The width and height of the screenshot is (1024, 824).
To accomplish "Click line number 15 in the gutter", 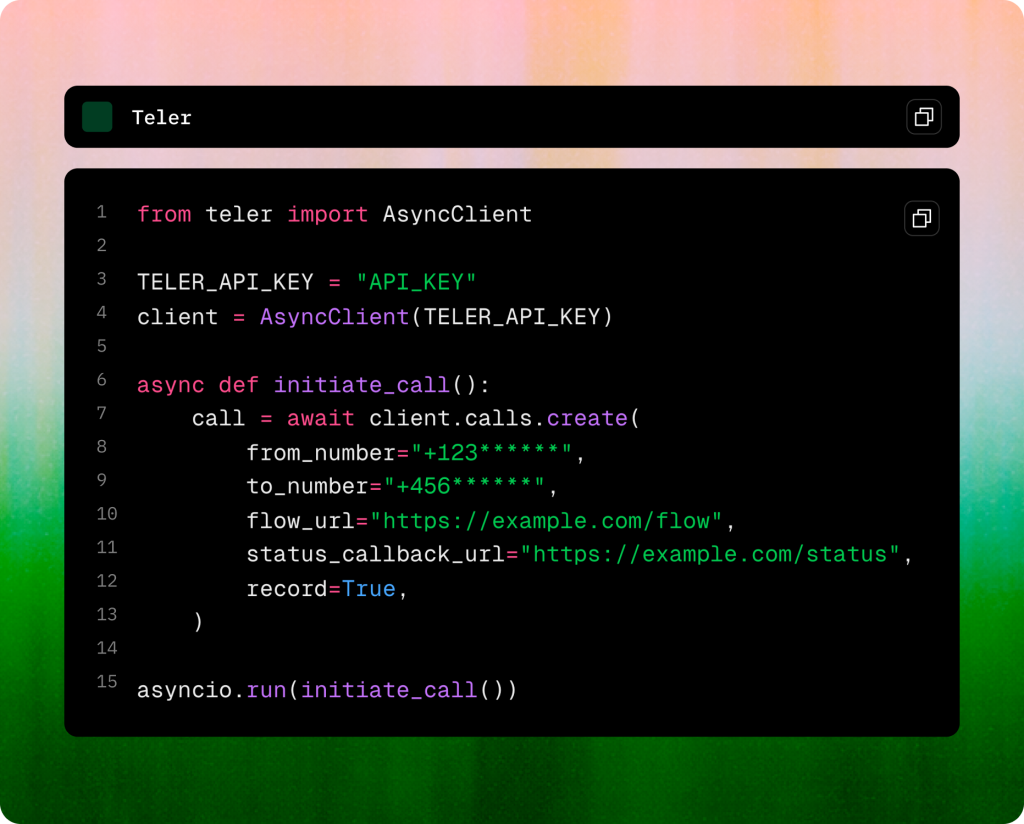I will [x=106, y=682].
